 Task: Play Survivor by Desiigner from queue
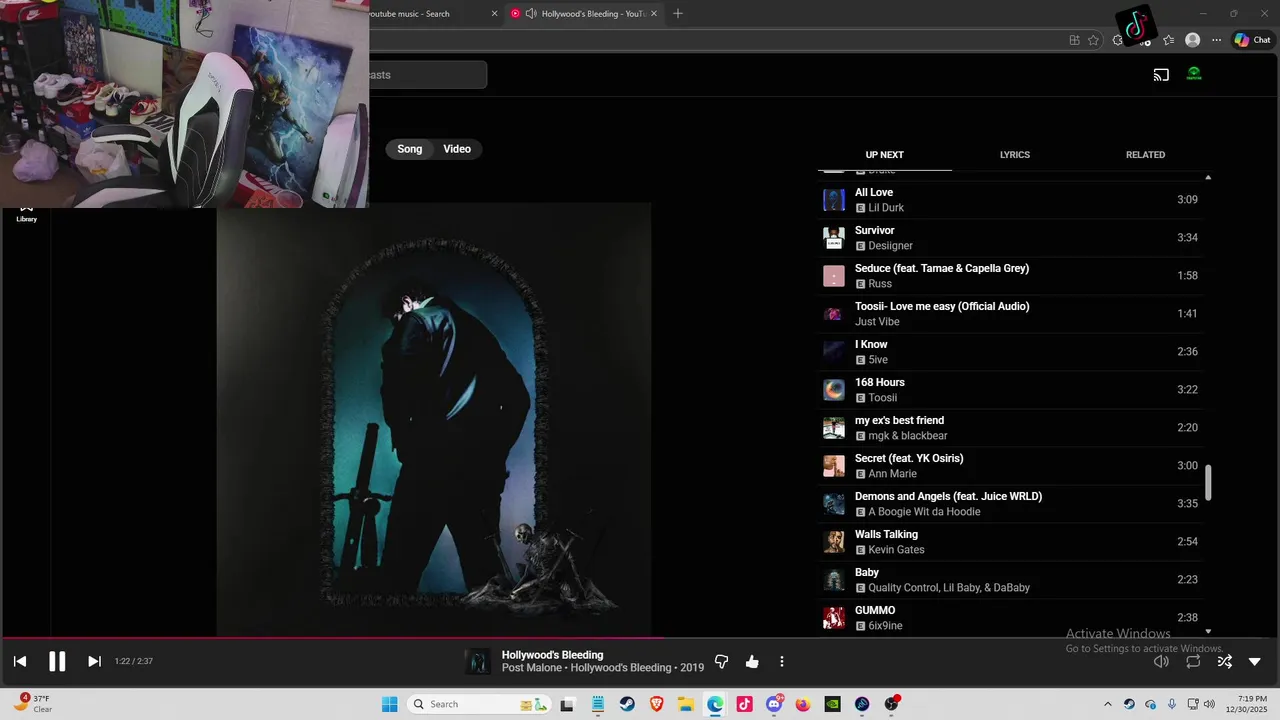(1010, 238)
